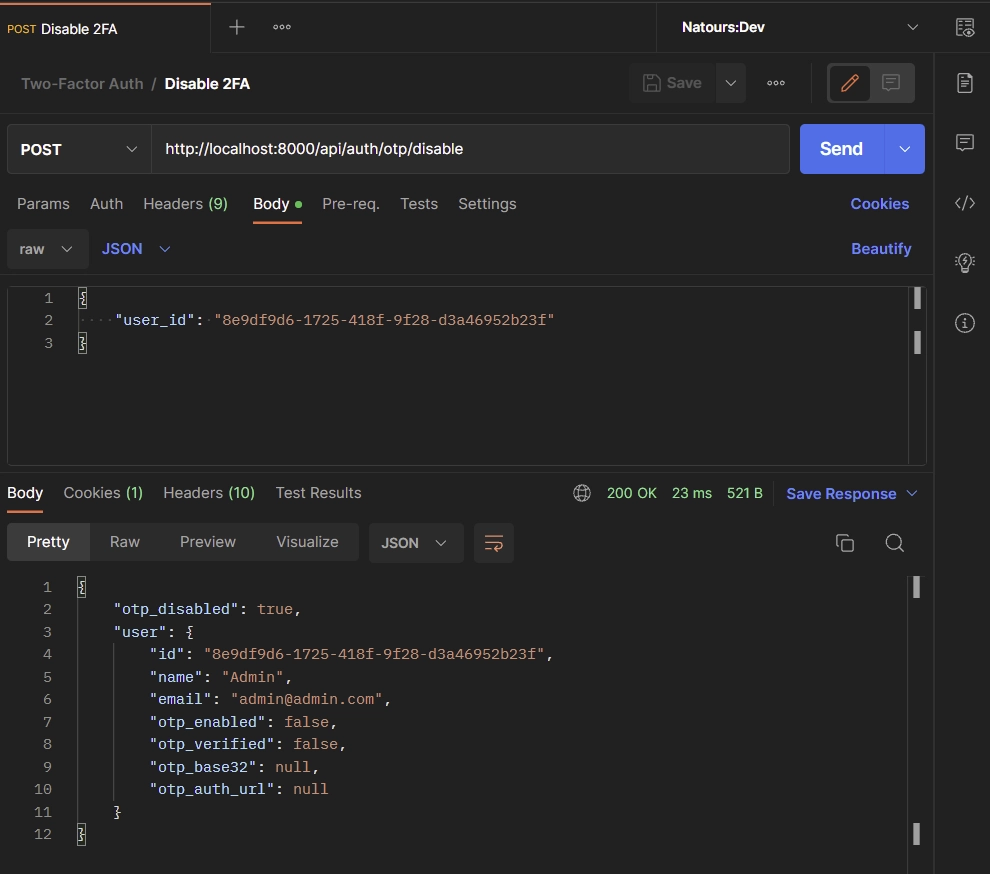Image resolution: width=990 pixels, height=874 pixels.
Task: Copy the response body
Action: point(845,542)
